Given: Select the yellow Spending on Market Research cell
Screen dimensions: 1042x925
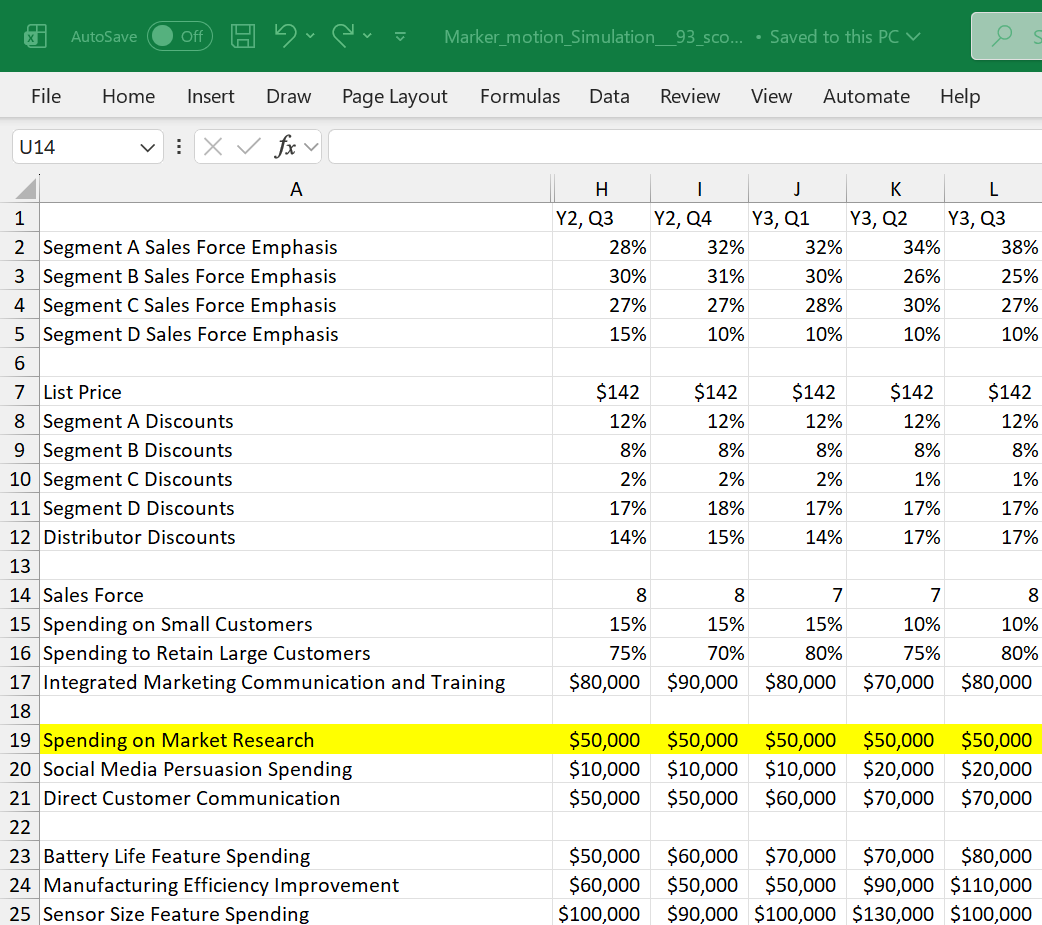Looking at the screenshot, I should [296, 740].
